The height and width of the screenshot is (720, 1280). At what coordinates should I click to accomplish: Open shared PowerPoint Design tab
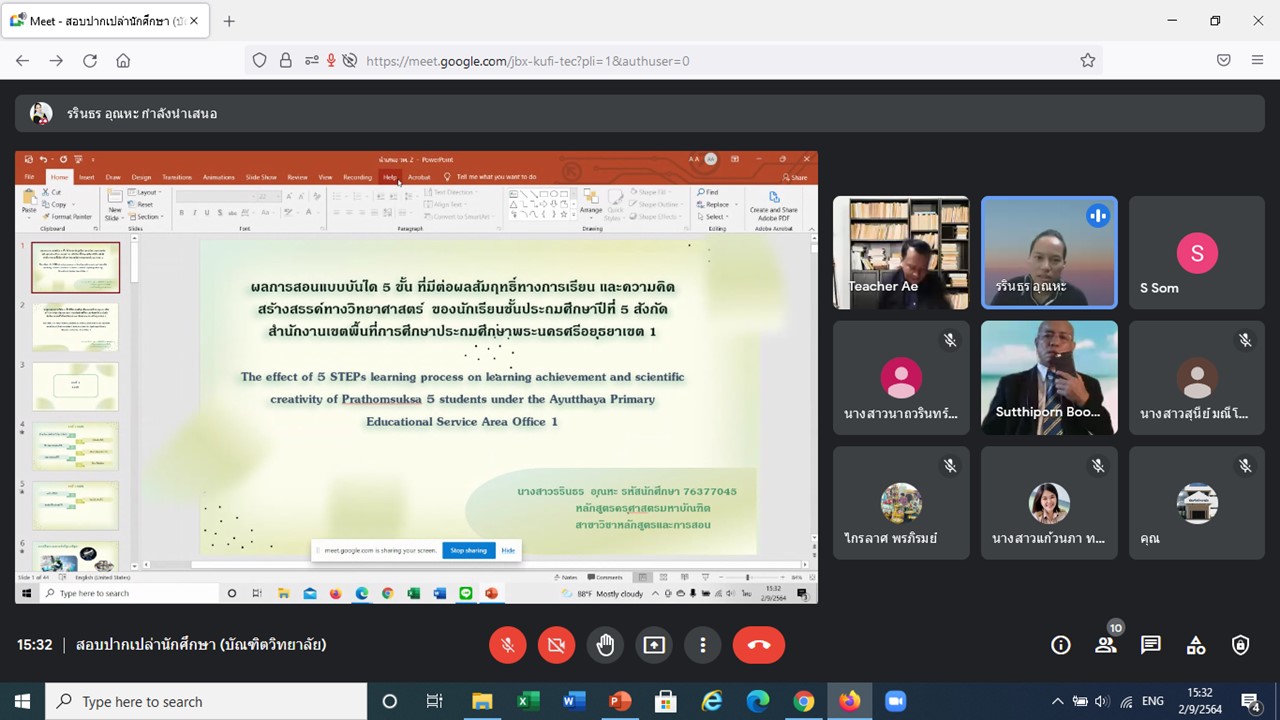tap(141, 177)
